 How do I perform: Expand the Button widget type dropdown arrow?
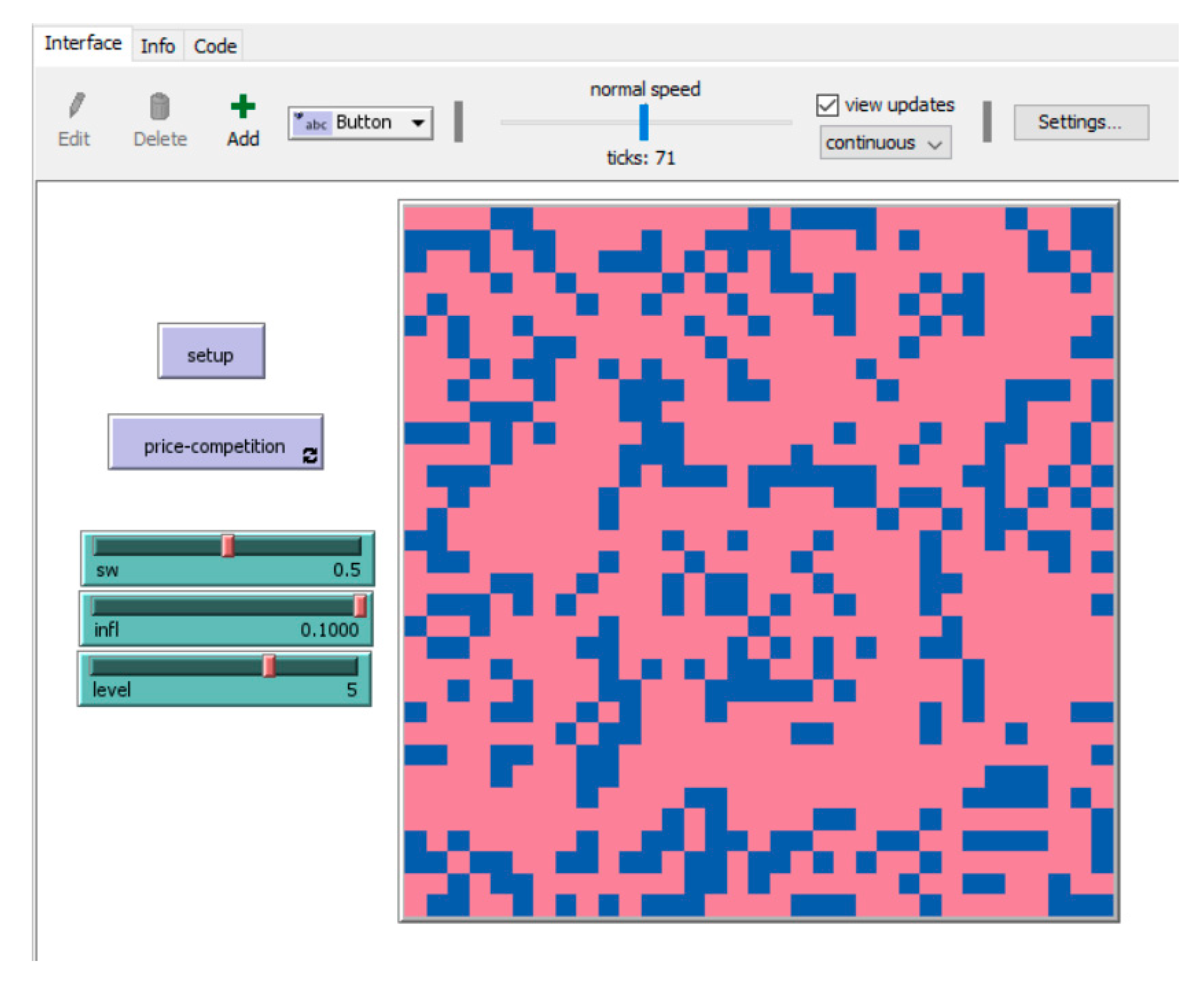click(x=418, y=123)
